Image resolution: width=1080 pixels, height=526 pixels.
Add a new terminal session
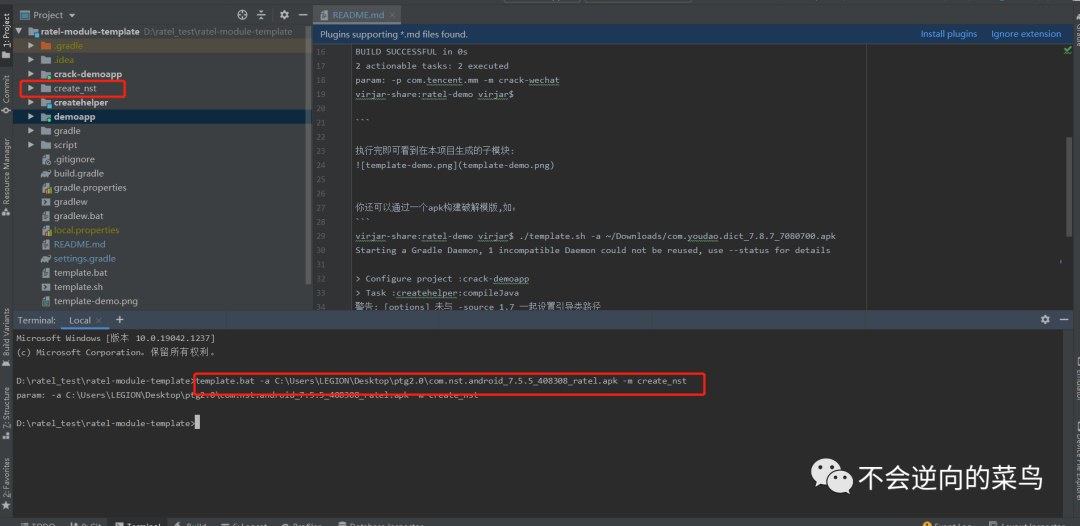tap(119, 319)
